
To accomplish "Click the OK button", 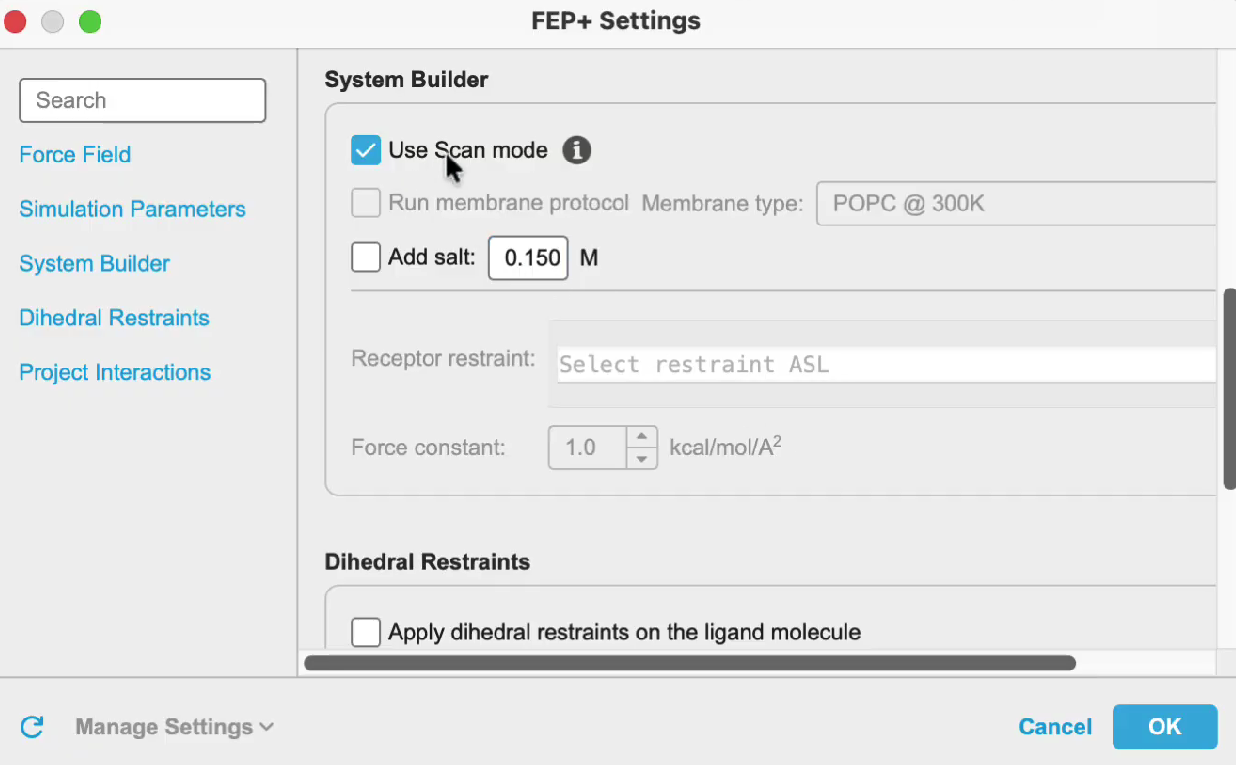I will [x=1165, y=727].
